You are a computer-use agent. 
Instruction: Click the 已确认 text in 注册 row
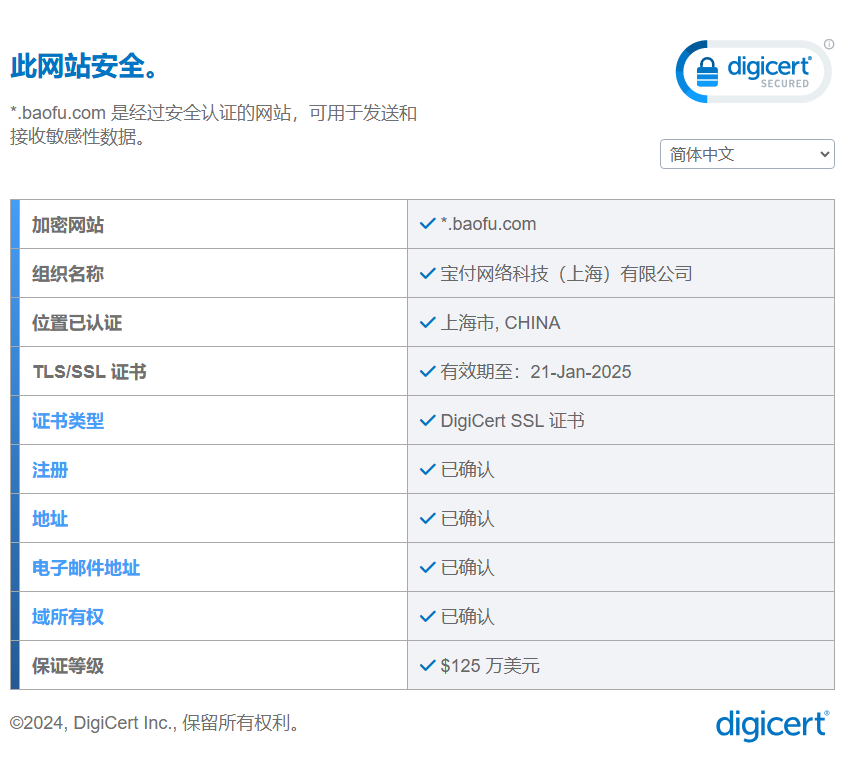467,470
